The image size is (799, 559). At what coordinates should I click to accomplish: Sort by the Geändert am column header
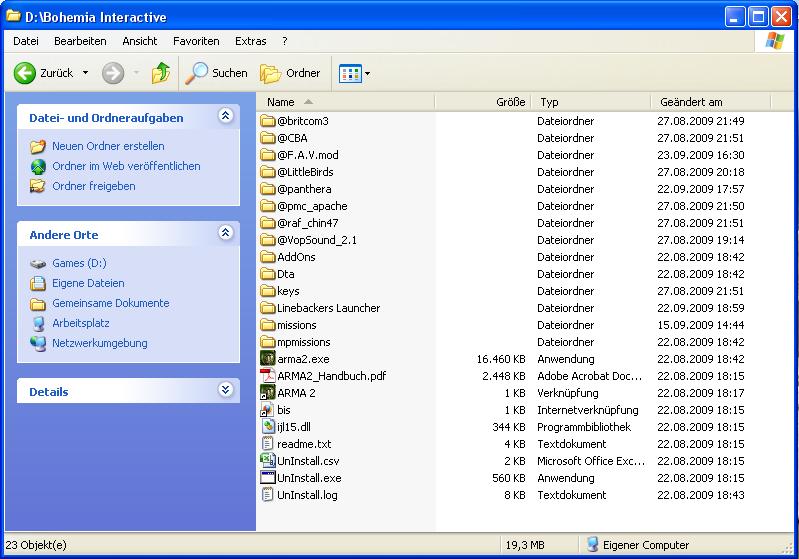pyautogui.click(x=711, y=102)
